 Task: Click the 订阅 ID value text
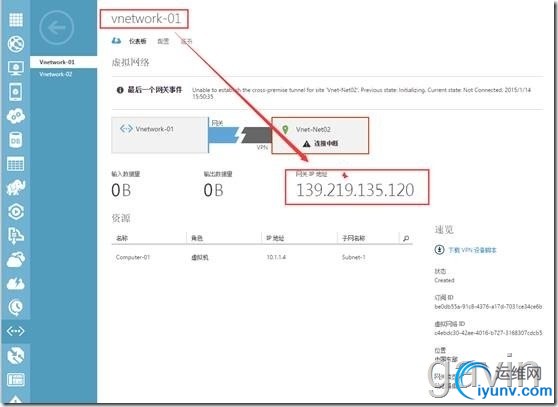click(x=488, y=306)
